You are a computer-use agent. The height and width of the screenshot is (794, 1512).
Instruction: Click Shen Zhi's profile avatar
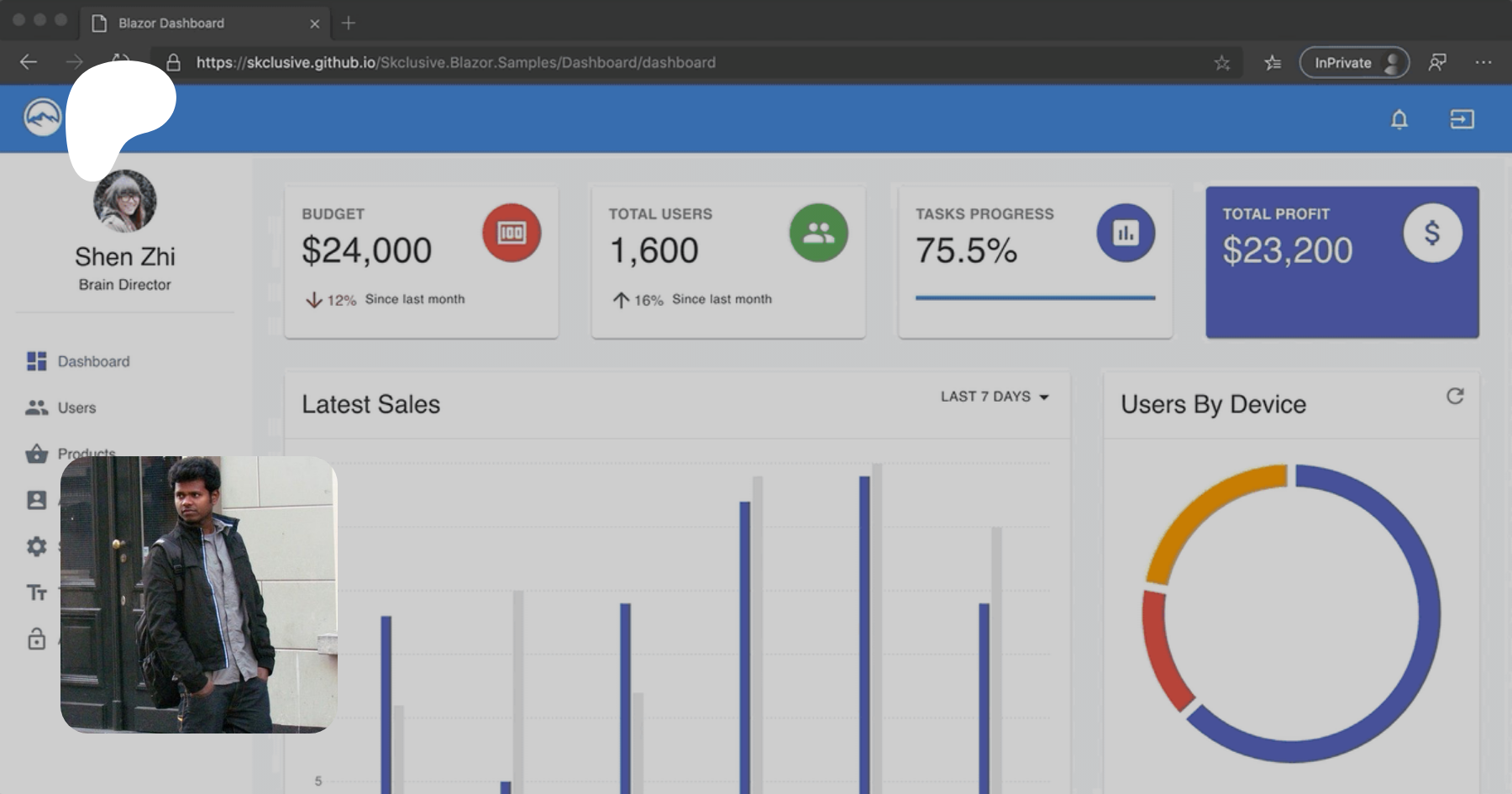124,202
